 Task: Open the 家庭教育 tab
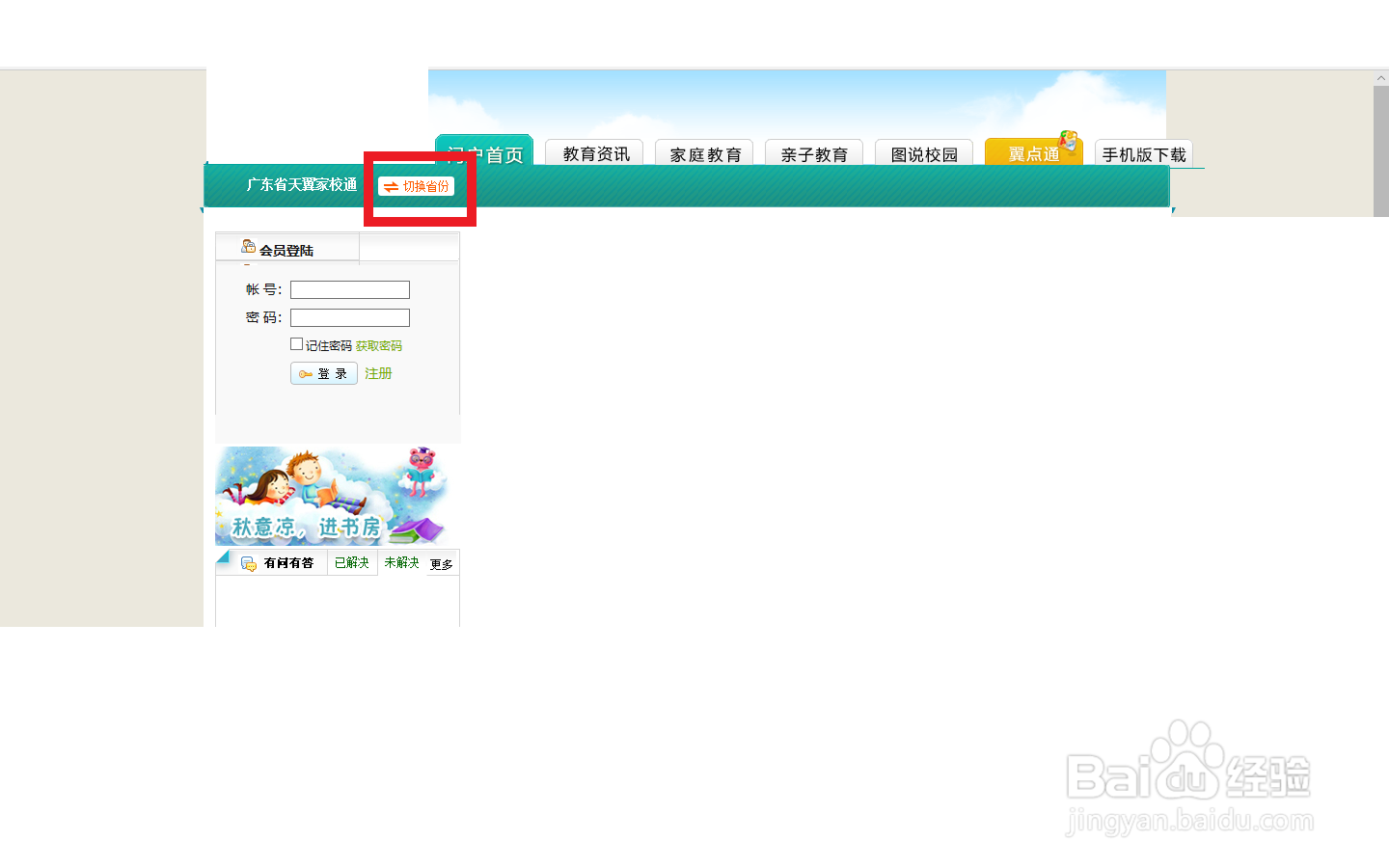tap(704, 152)
